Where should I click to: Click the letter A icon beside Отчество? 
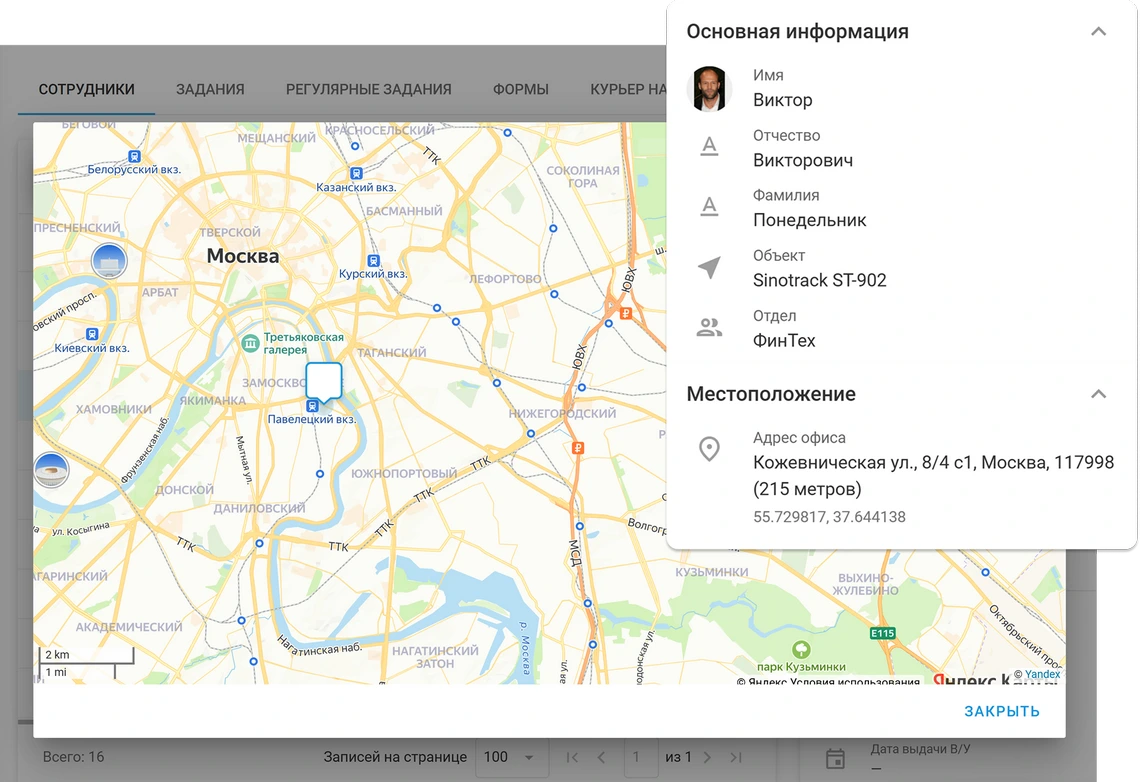click(x=709, y=145)
